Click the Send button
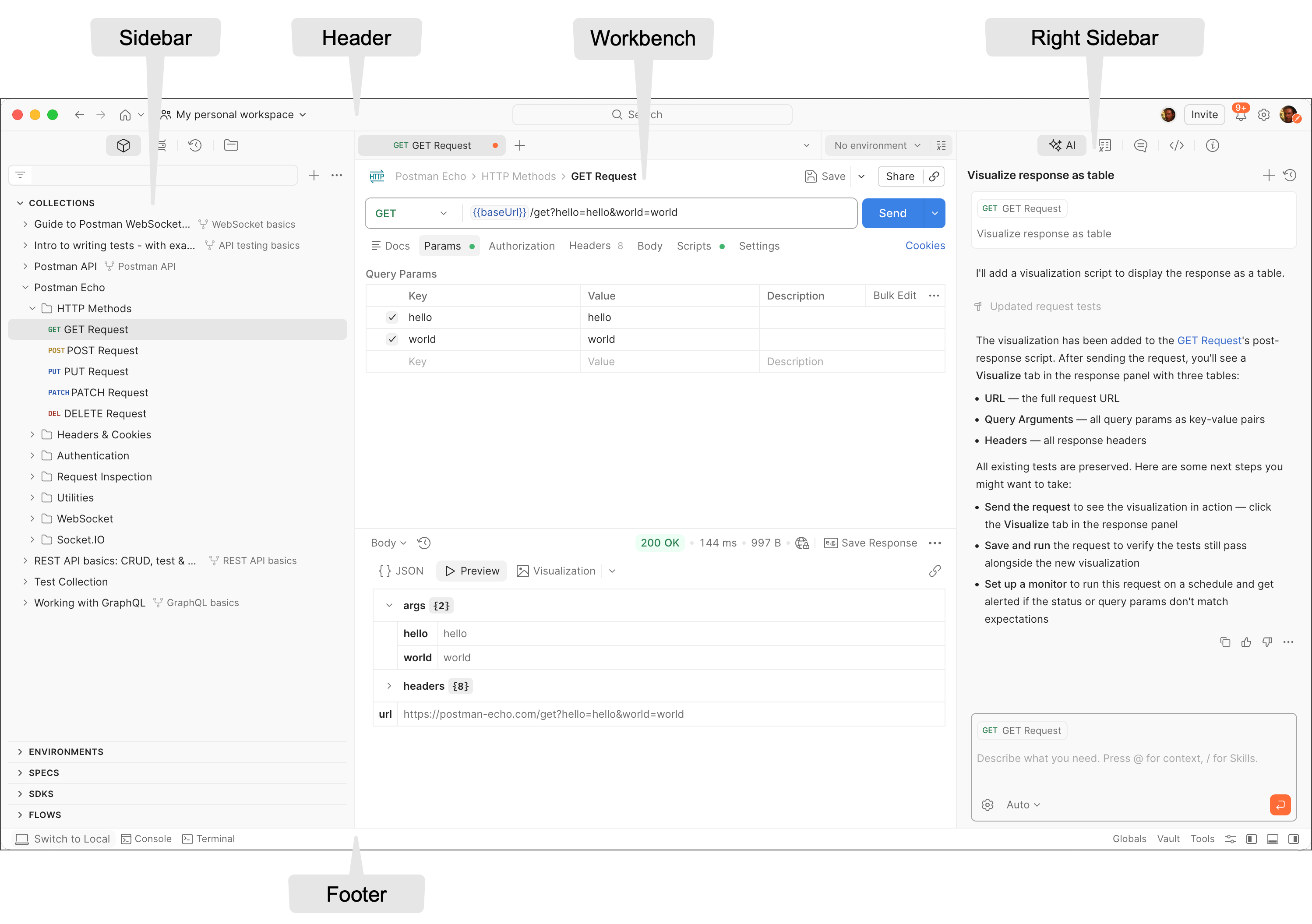 pyautogui.click(x=892, y=212)
